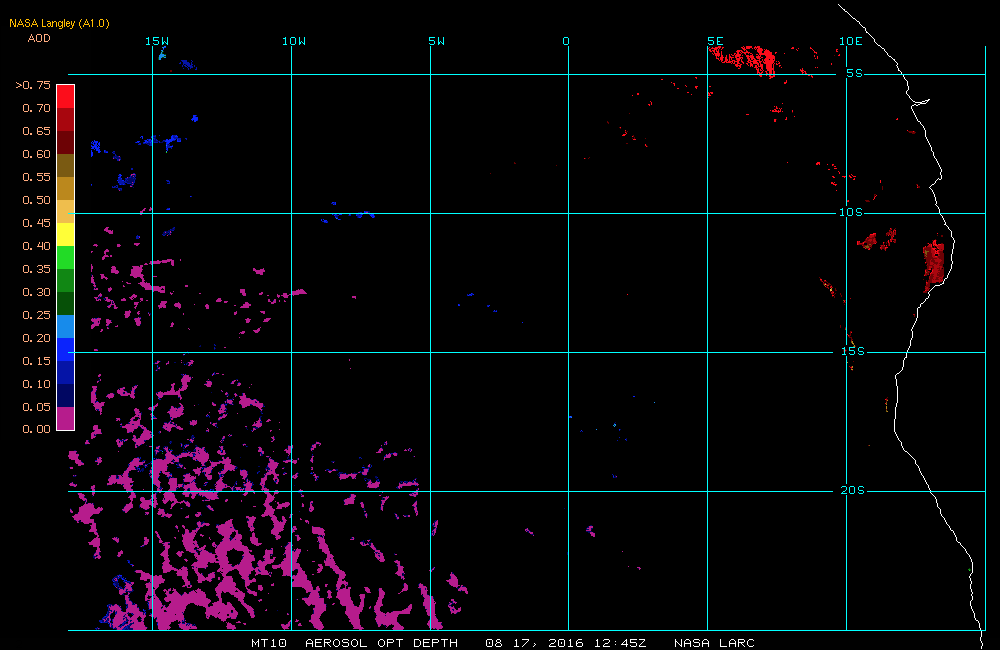Click the '0.45' legend value
1000x650 pixels.
(x=36, y=223)
